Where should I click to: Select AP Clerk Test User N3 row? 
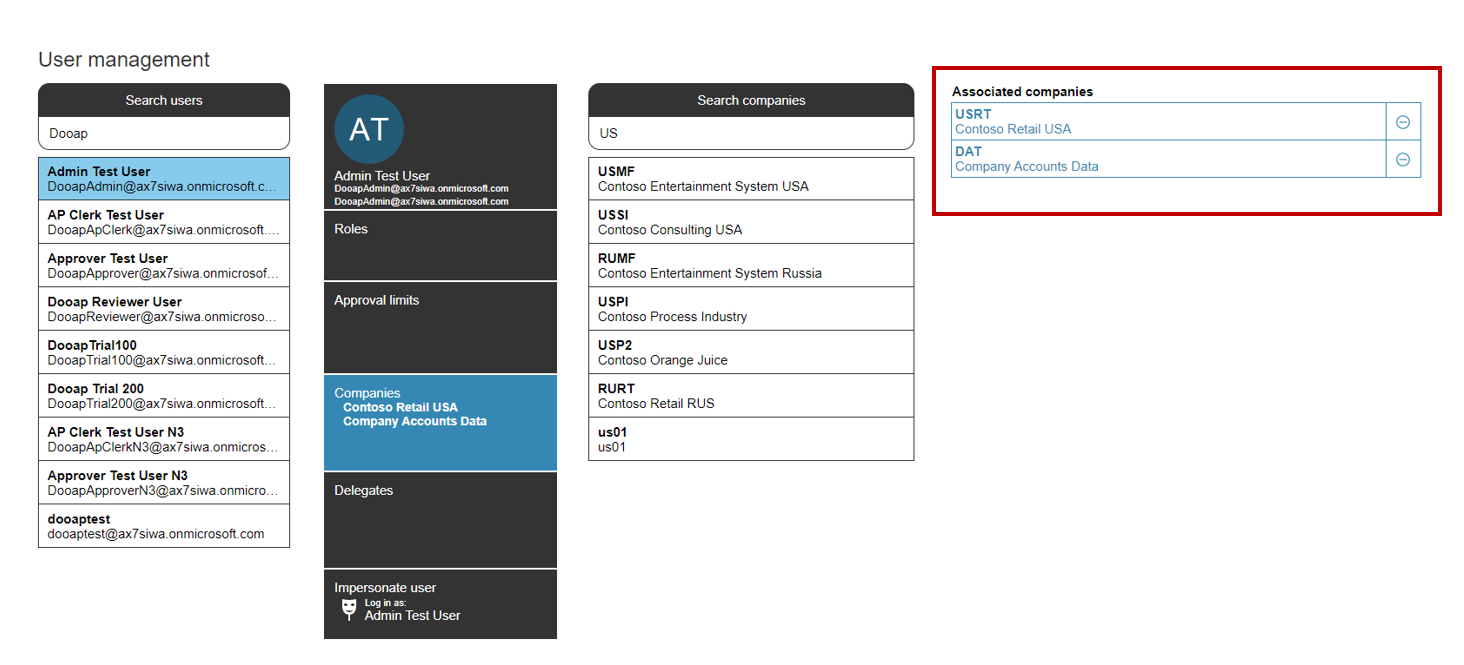(164, 439)
